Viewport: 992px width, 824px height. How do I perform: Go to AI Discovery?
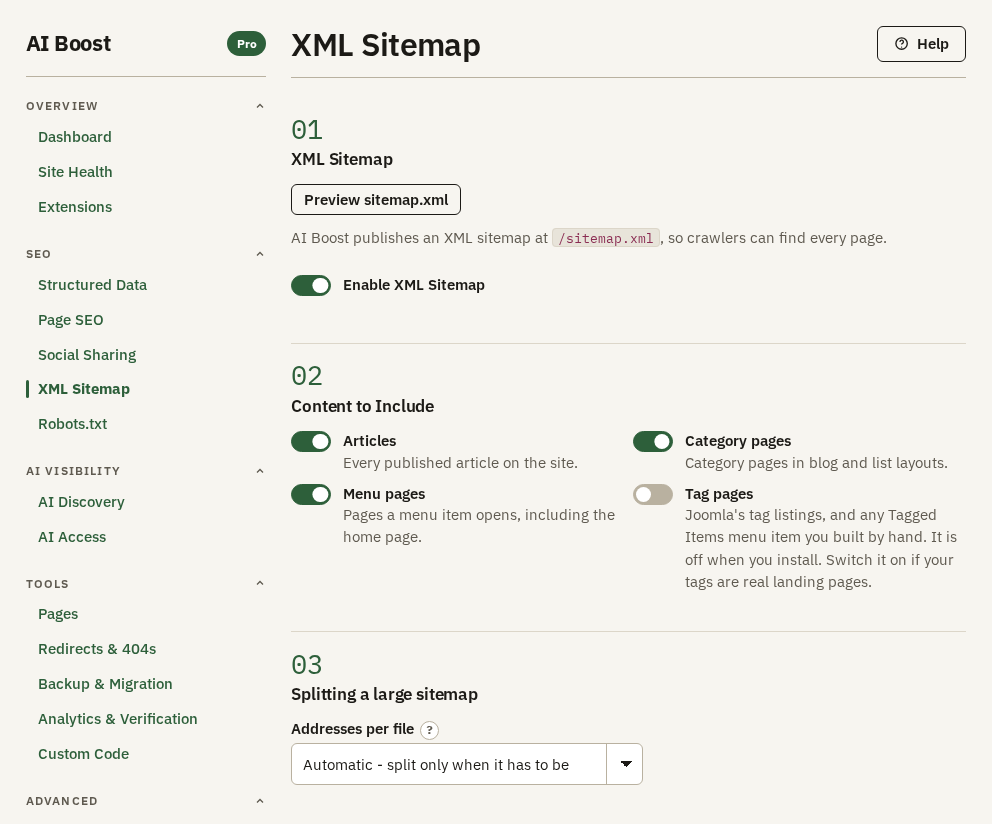(81, 502)
